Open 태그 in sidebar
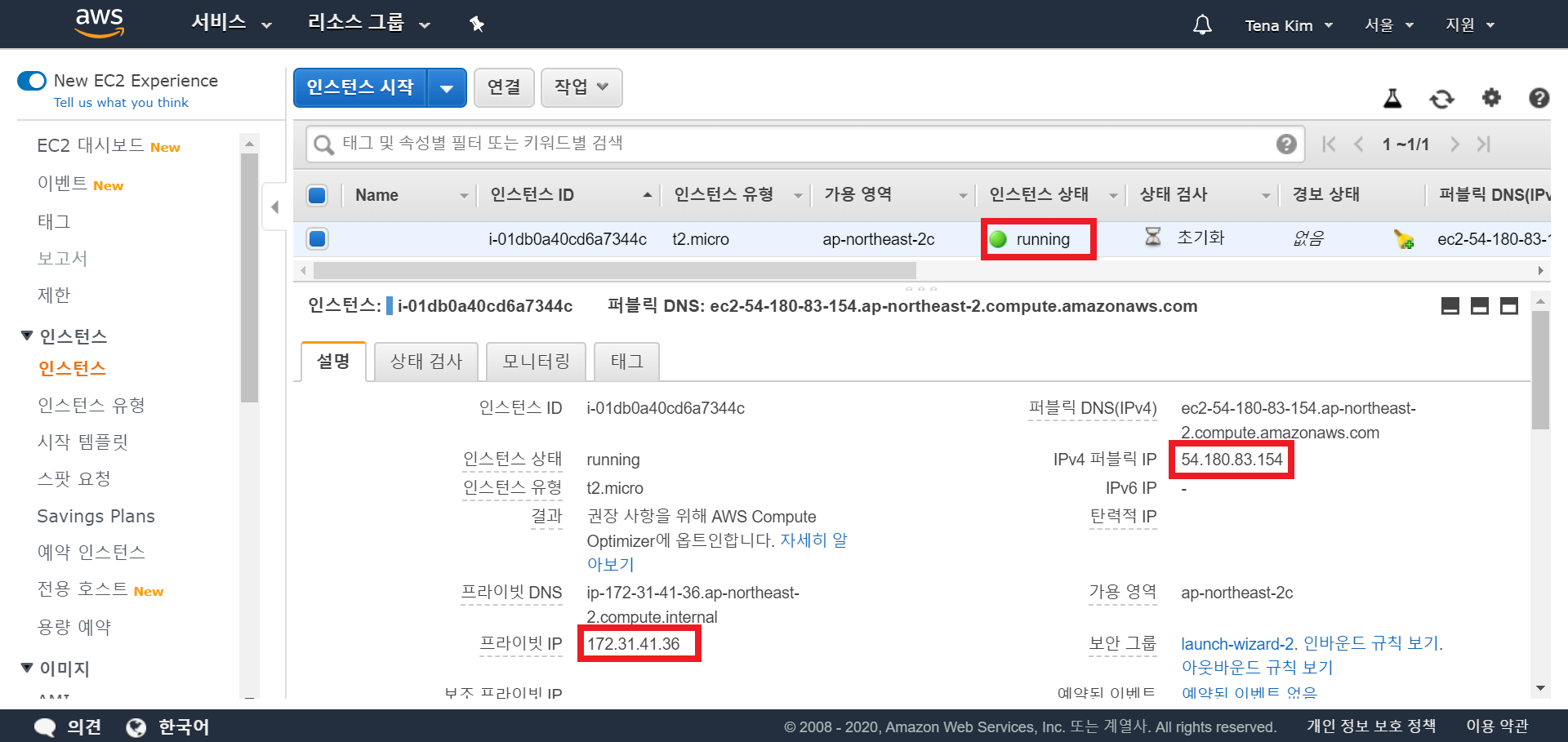Viewport: 1568px width, 742px height. coord(54,221)
